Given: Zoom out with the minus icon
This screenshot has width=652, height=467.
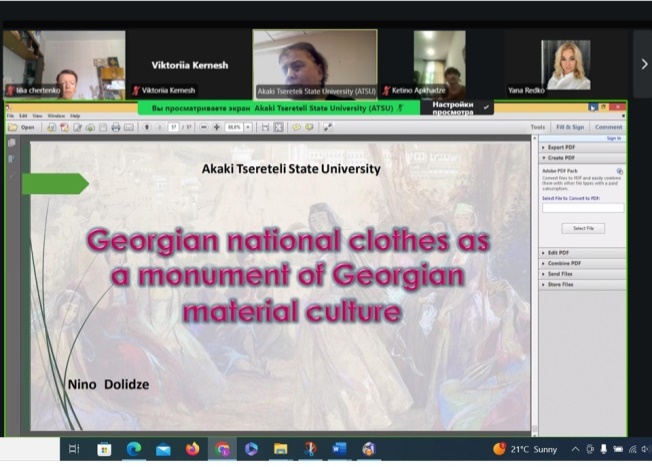Looking at the screenshot, I should [x=203, y=127].
